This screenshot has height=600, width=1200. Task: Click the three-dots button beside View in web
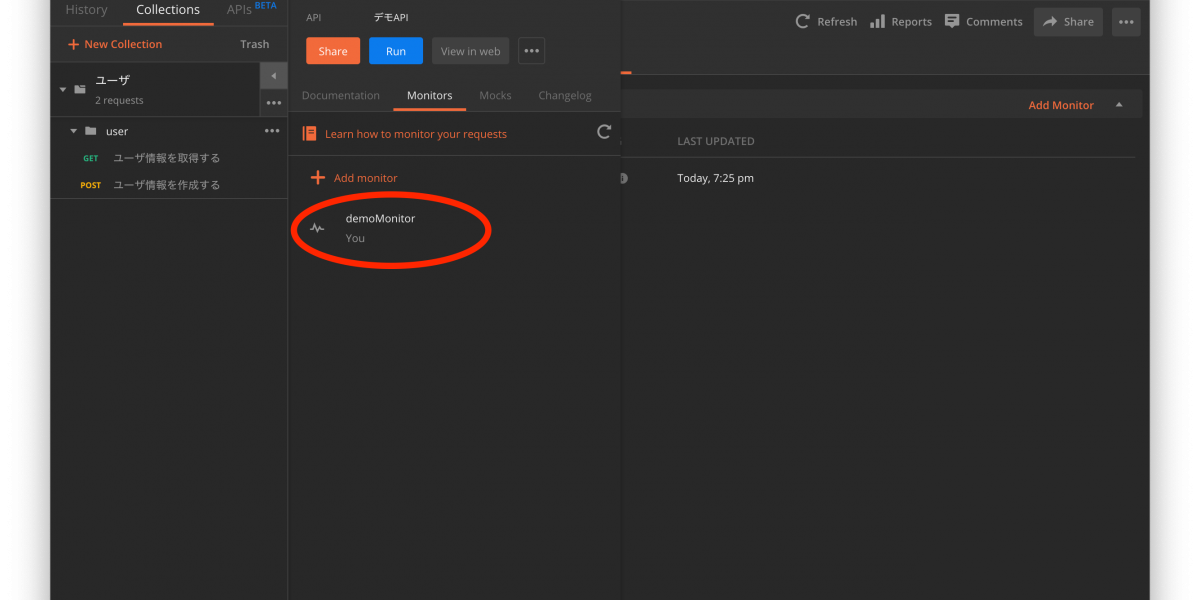pyautogui.click(x=531, y=51)
